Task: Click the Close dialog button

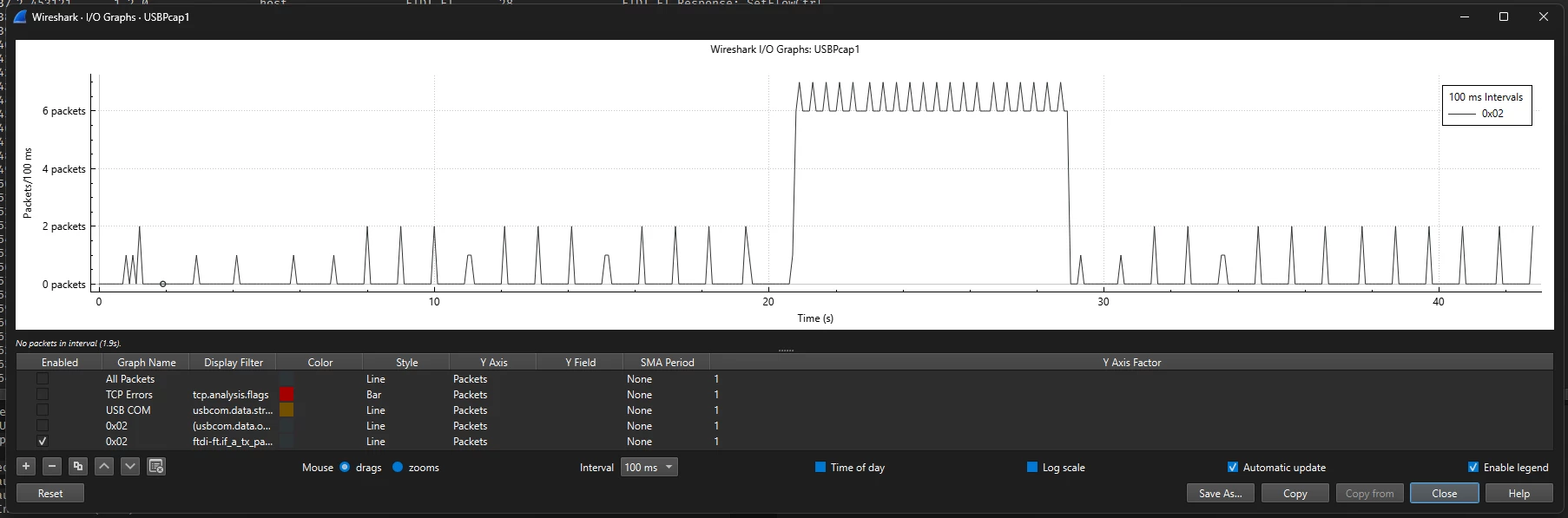Action: (x=1444, y=493)
